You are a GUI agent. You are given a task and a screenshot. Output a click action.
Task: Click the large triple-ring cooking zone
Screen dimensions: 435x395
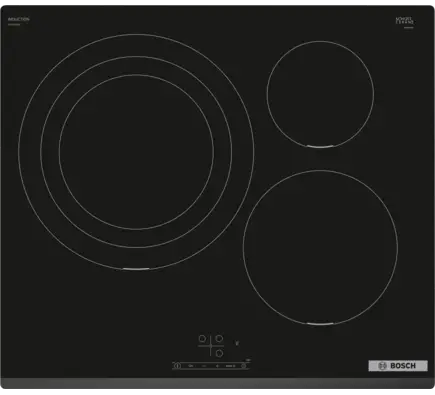(x=136, y=152)
